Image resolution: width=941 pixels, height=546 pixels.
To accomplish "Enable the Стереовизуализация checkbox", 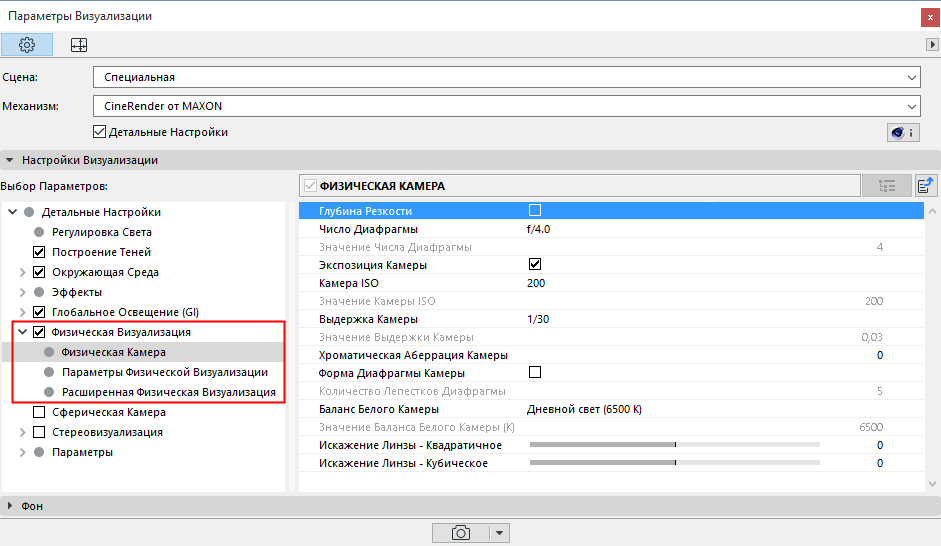I will pyautogui.click(x=39, y=432).
